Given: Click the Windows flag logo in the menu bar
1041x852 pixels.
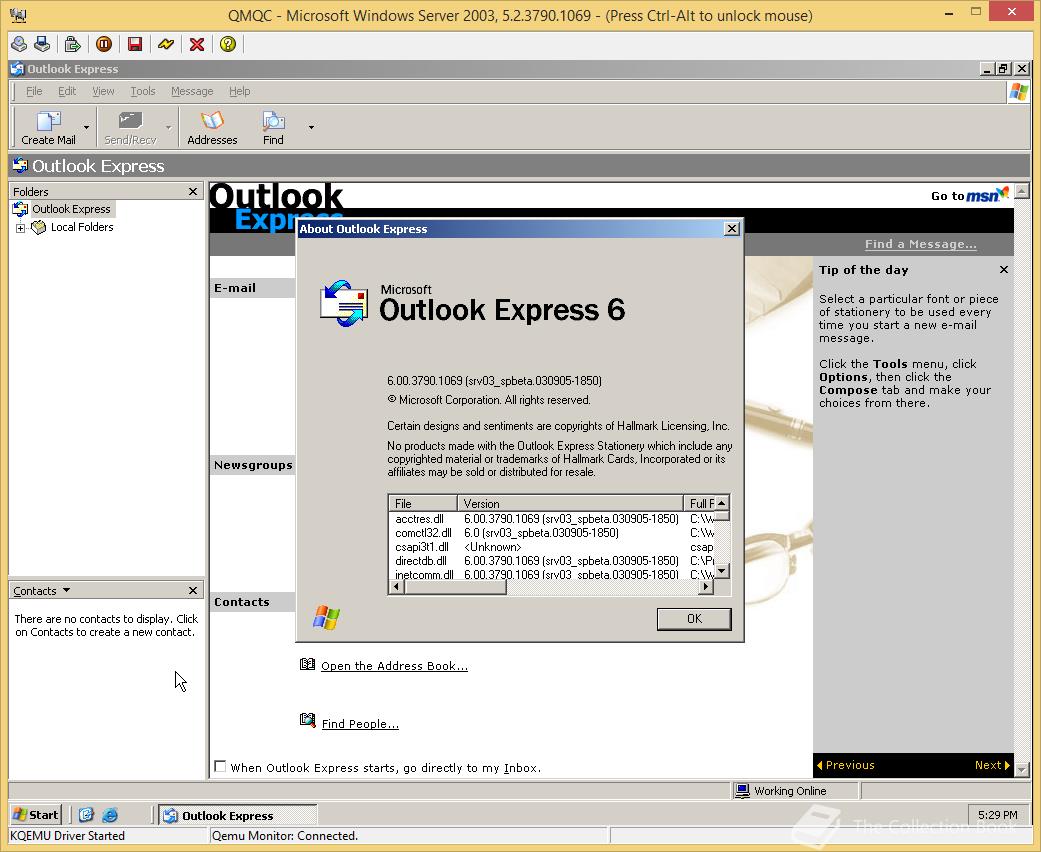Looking at the screenshot, I should click(1018, 92).
